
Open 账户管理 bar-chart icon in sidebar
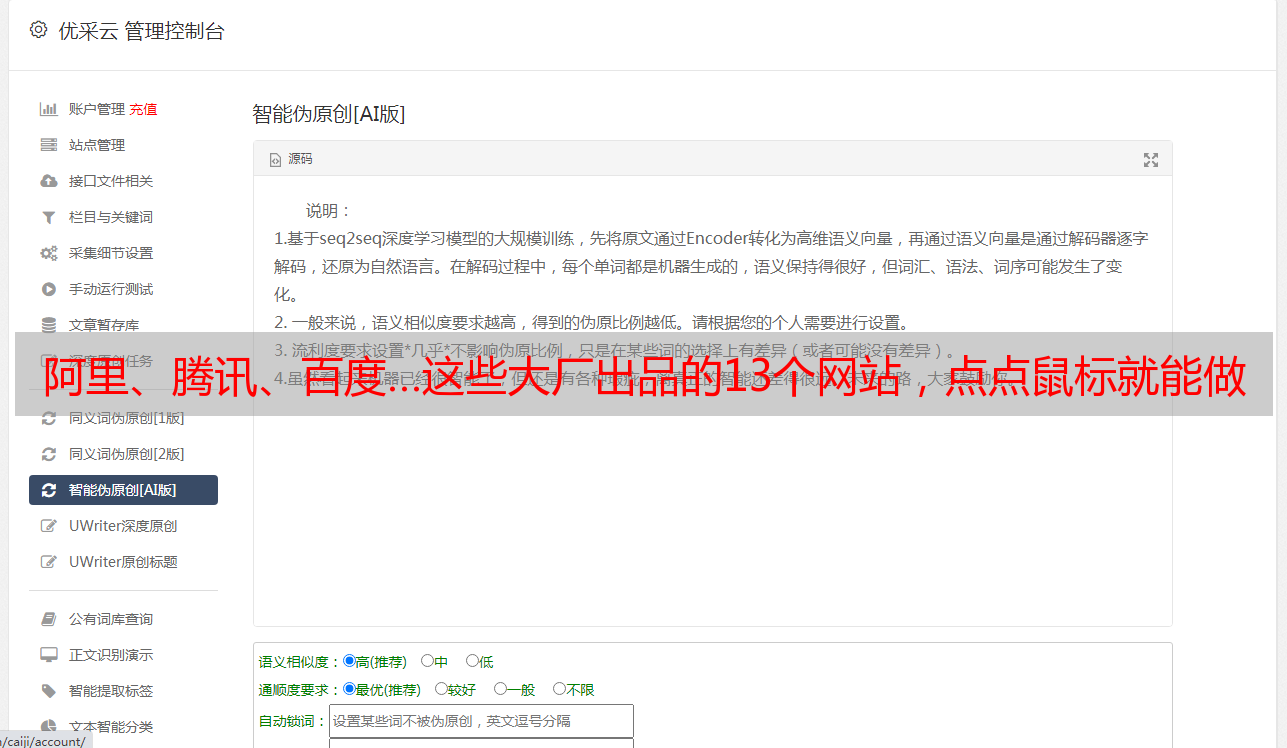[48, 109]
